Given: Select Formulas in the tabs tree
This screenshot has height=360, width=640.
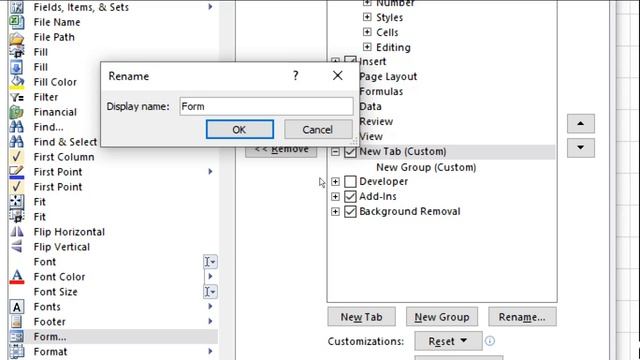Looking at the screenshot, I should [381, 91].
